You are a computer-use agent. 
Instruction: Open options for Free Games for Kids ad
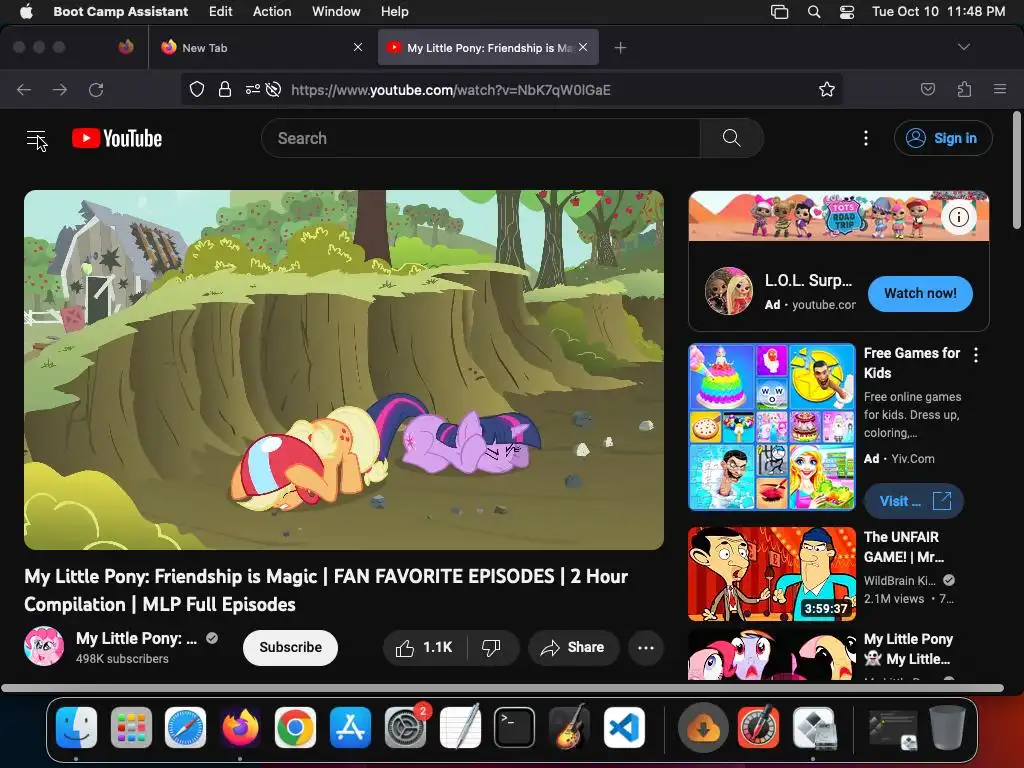tap(976, 355)
